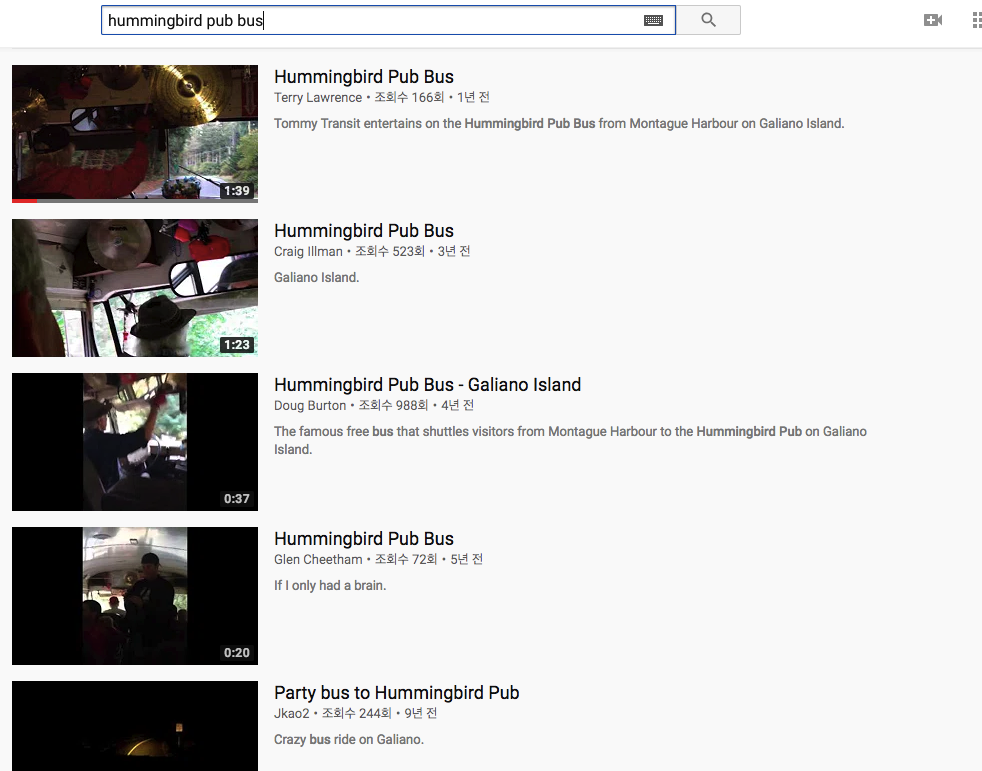
Task: Open the YouTube apps grid icon
Action: 976,19
